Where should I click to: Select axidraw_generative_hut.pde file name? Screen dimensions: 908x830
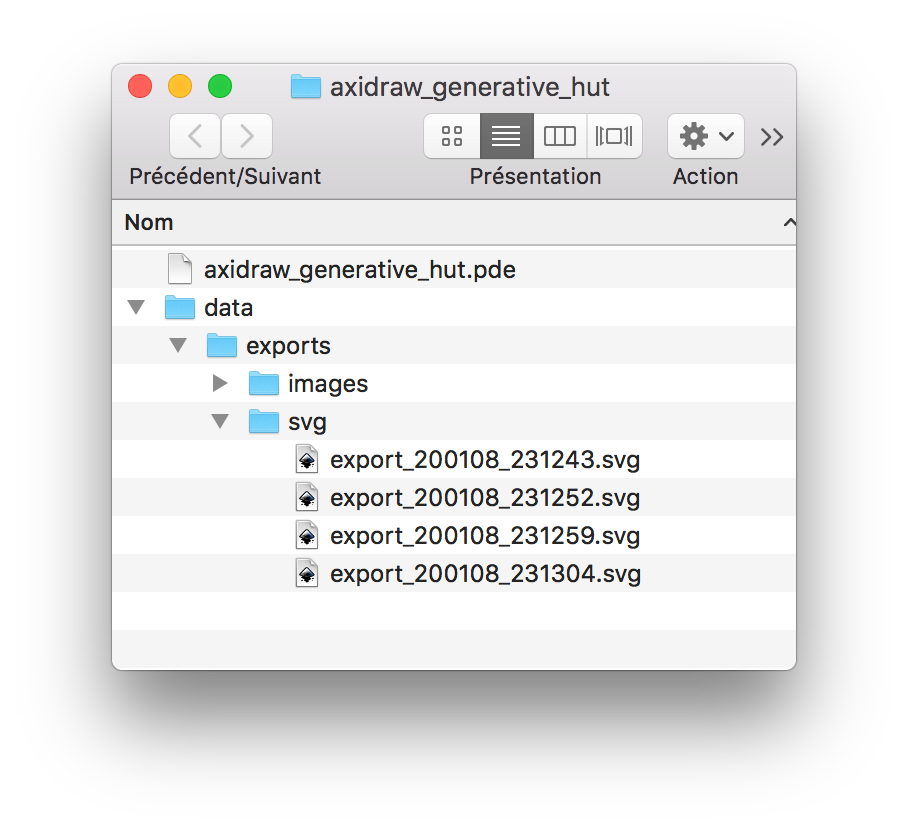pos(360,270)
